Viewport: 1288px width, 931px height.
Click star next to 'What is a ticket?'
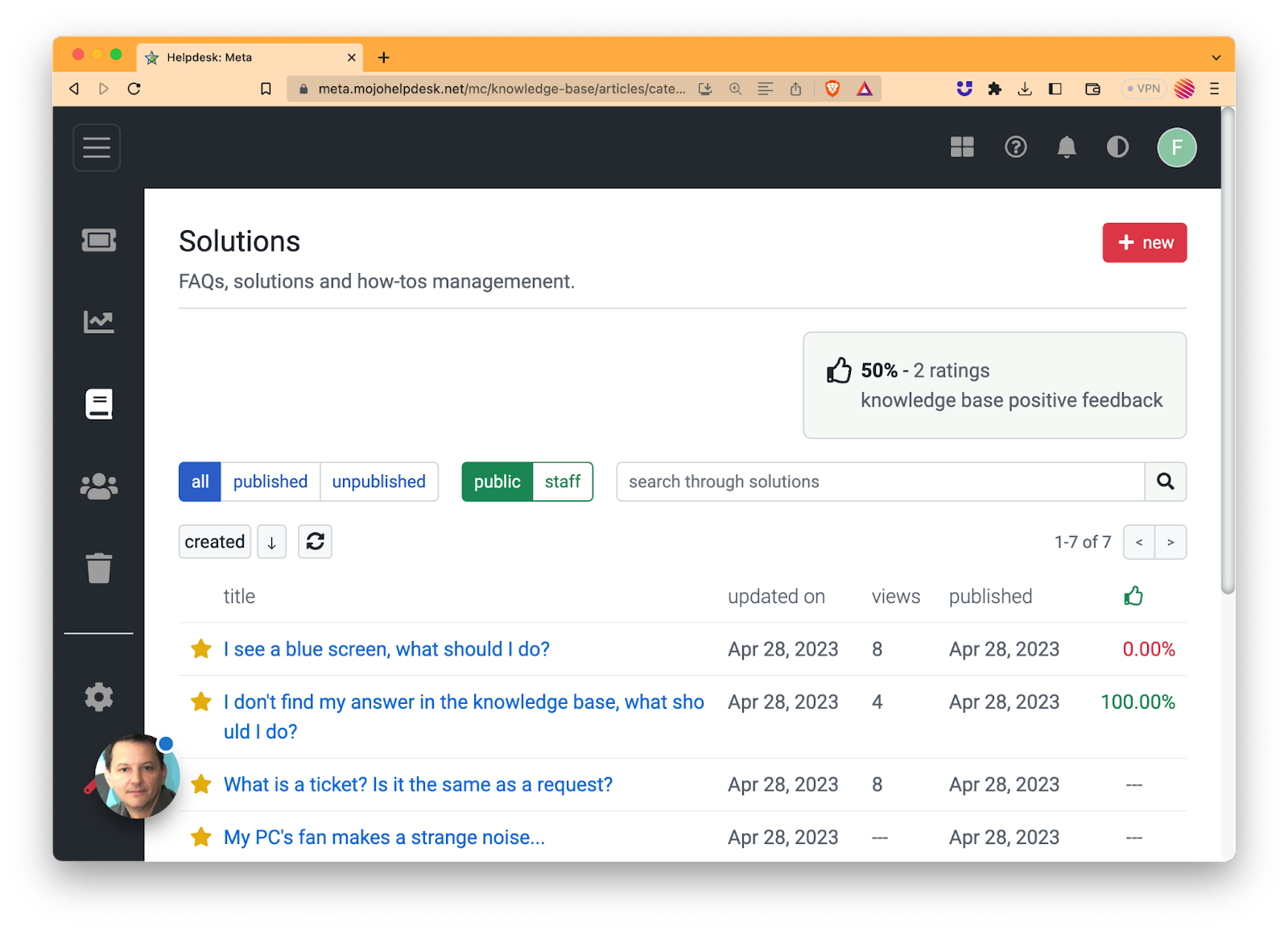201,784
